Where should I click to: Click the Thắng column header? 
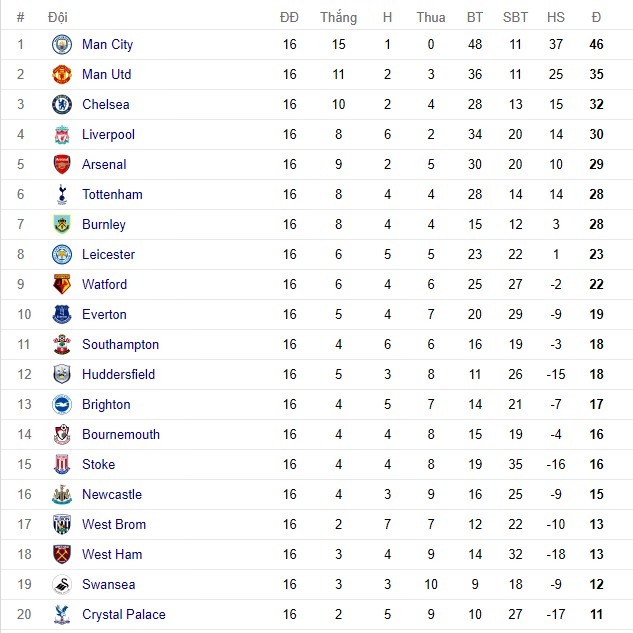click(338, 17)
